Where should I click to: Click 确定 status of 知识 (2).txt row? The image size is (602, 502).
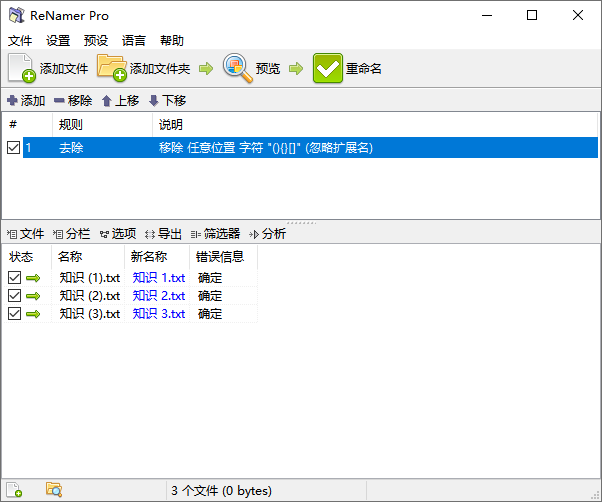[x=210, y=296]
